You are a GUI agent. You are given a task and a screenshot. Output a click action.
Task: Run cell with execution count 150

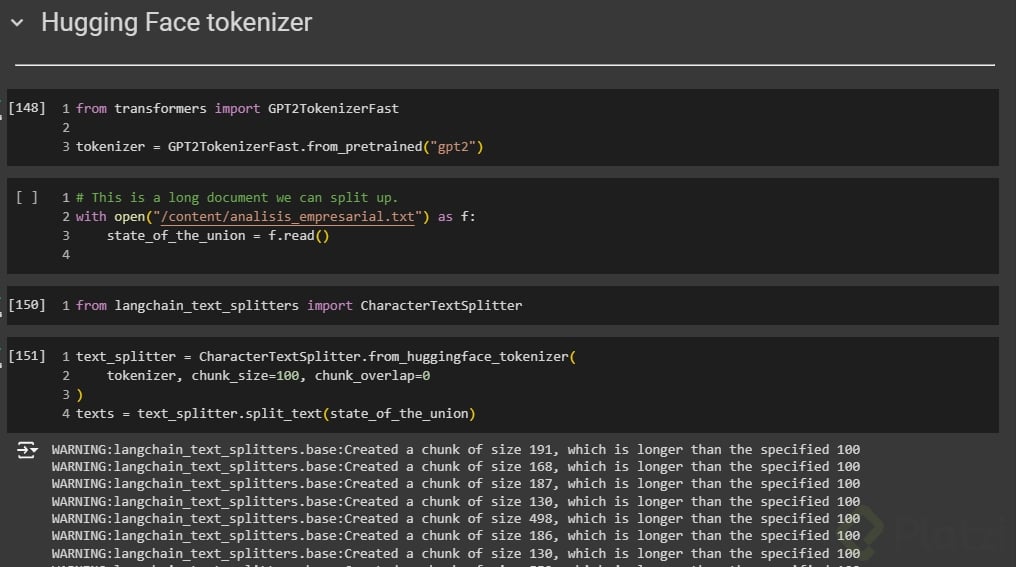(26, 305)
